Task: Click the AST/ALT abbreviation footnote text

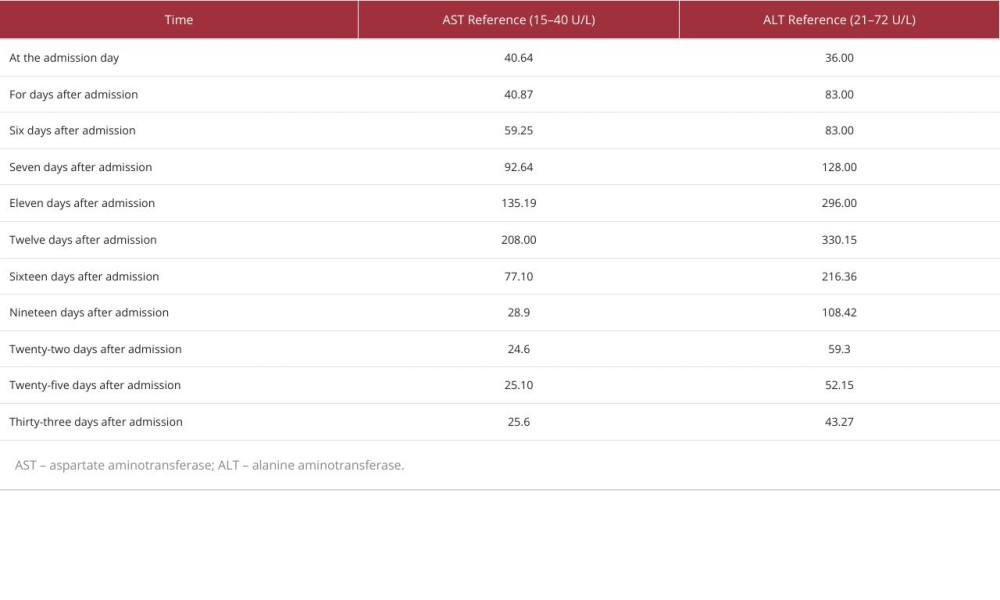Action: tap(210, 465)
